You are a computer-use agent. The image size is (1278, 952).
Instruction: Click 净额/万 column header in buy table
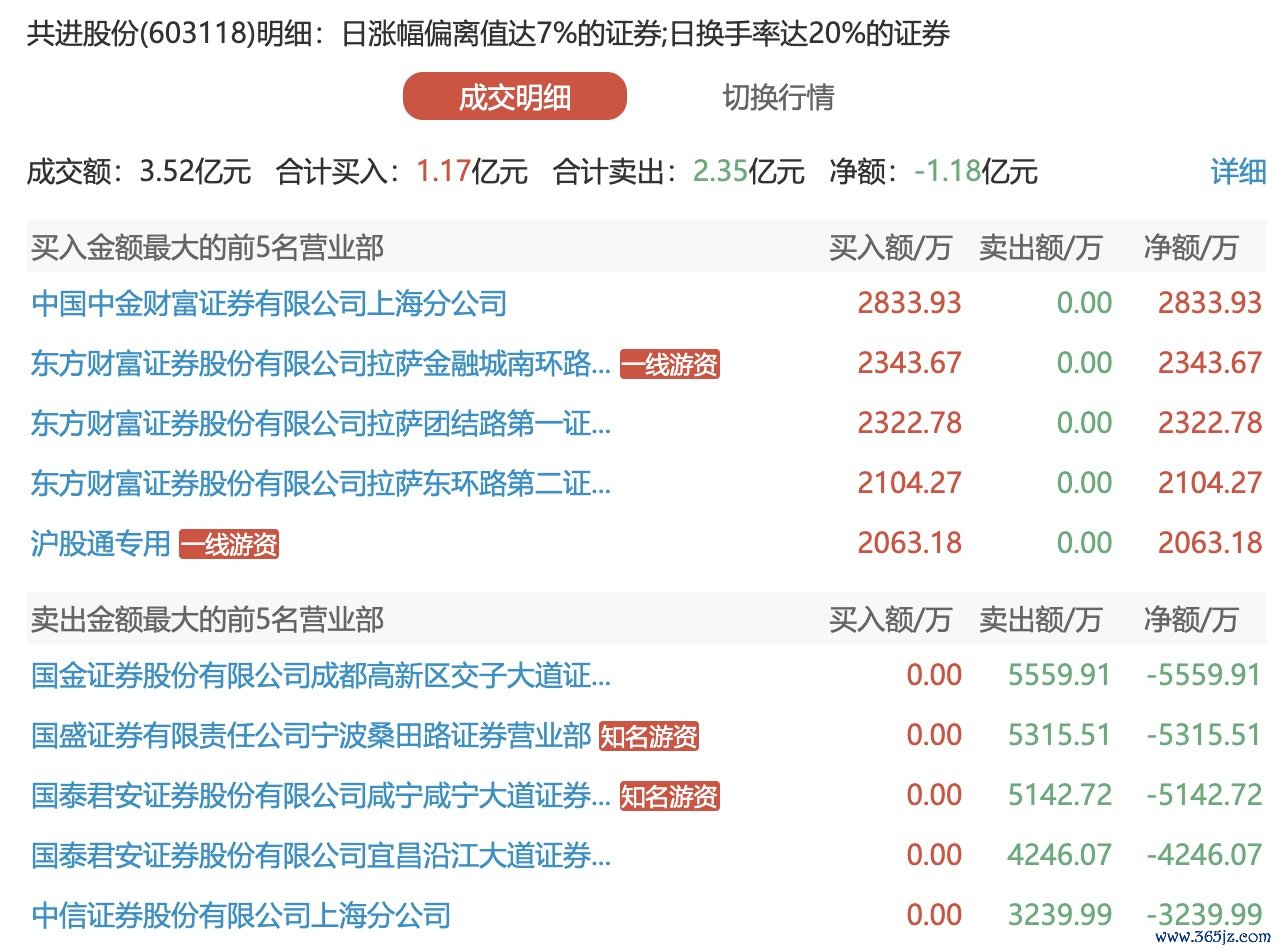1191,247
